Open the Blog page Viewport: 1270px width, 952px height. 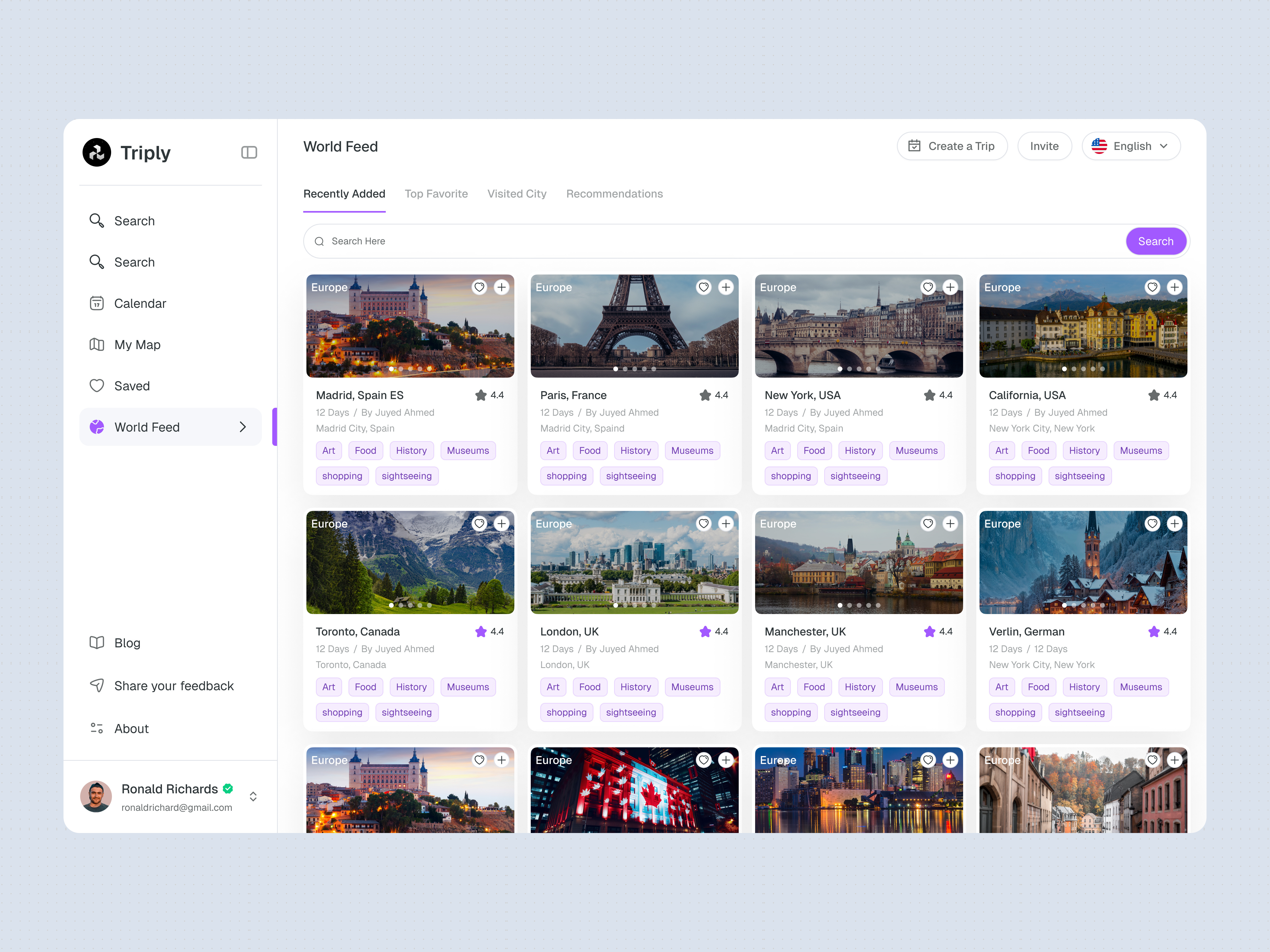click(127, 643)
